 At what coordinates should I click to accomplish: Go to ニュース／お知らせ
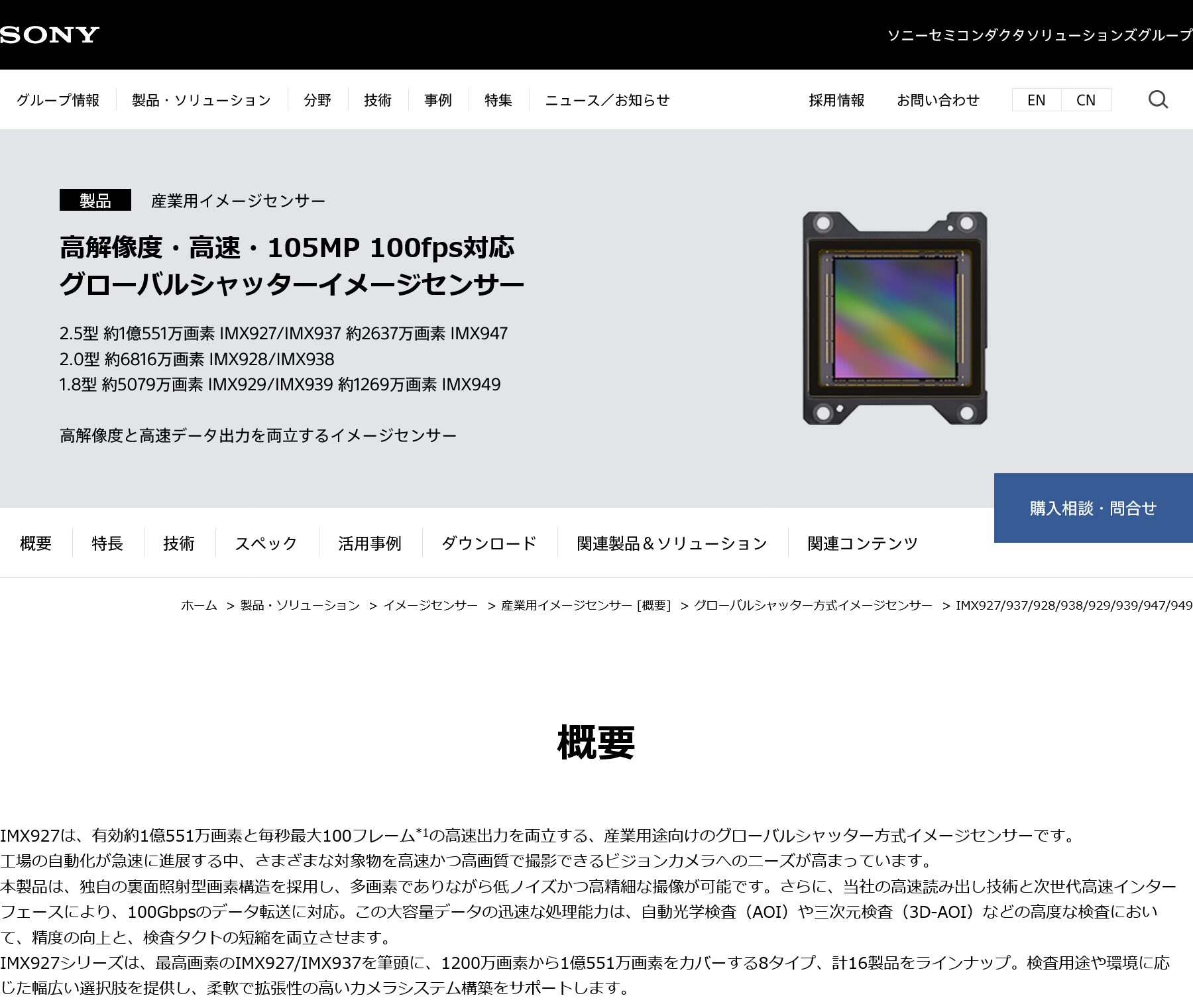(607, 100)
